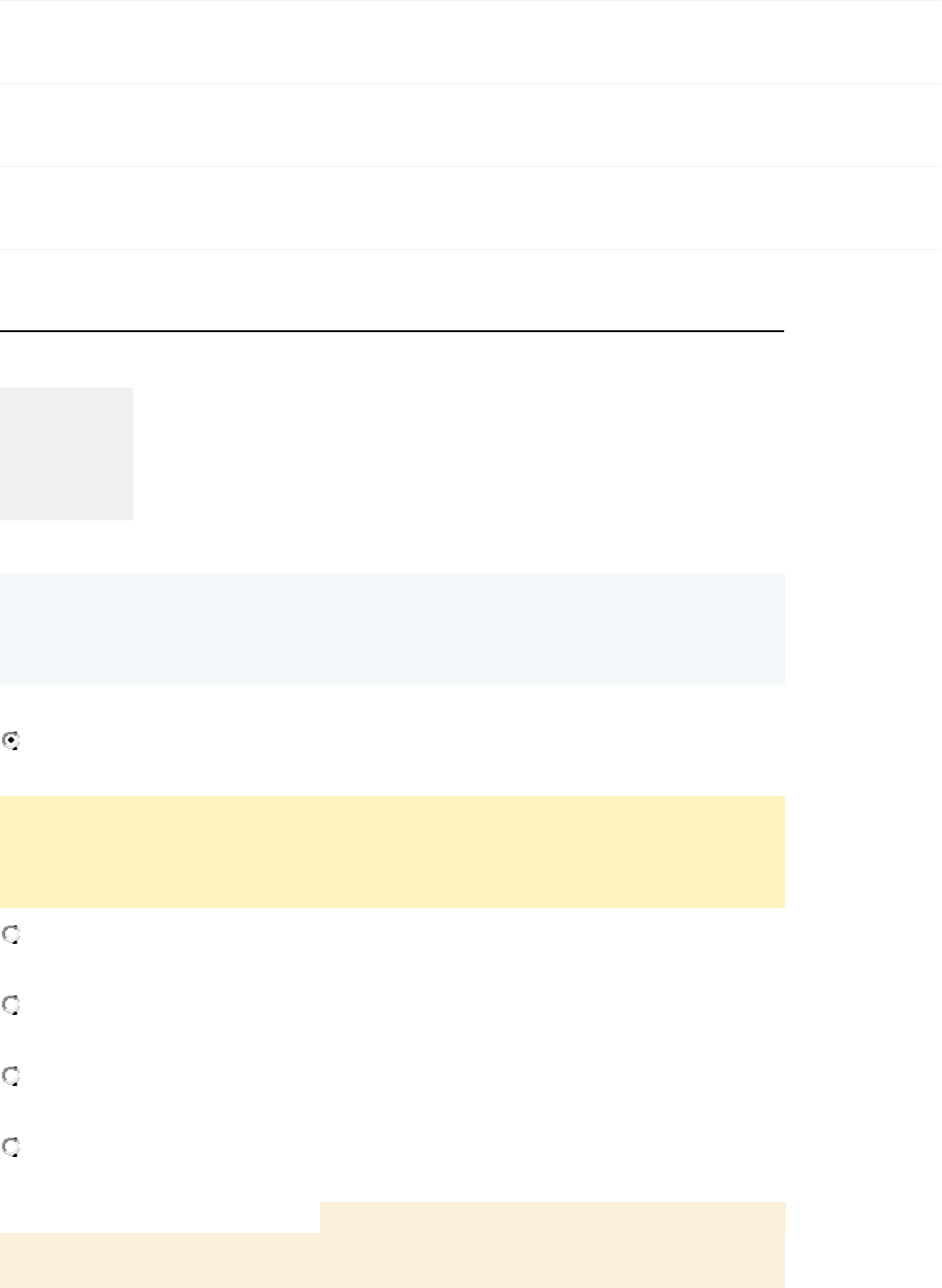This screenshot has width=942, height=1288.
Task: Click the light blue banner box
Action: tap(392, 628)
